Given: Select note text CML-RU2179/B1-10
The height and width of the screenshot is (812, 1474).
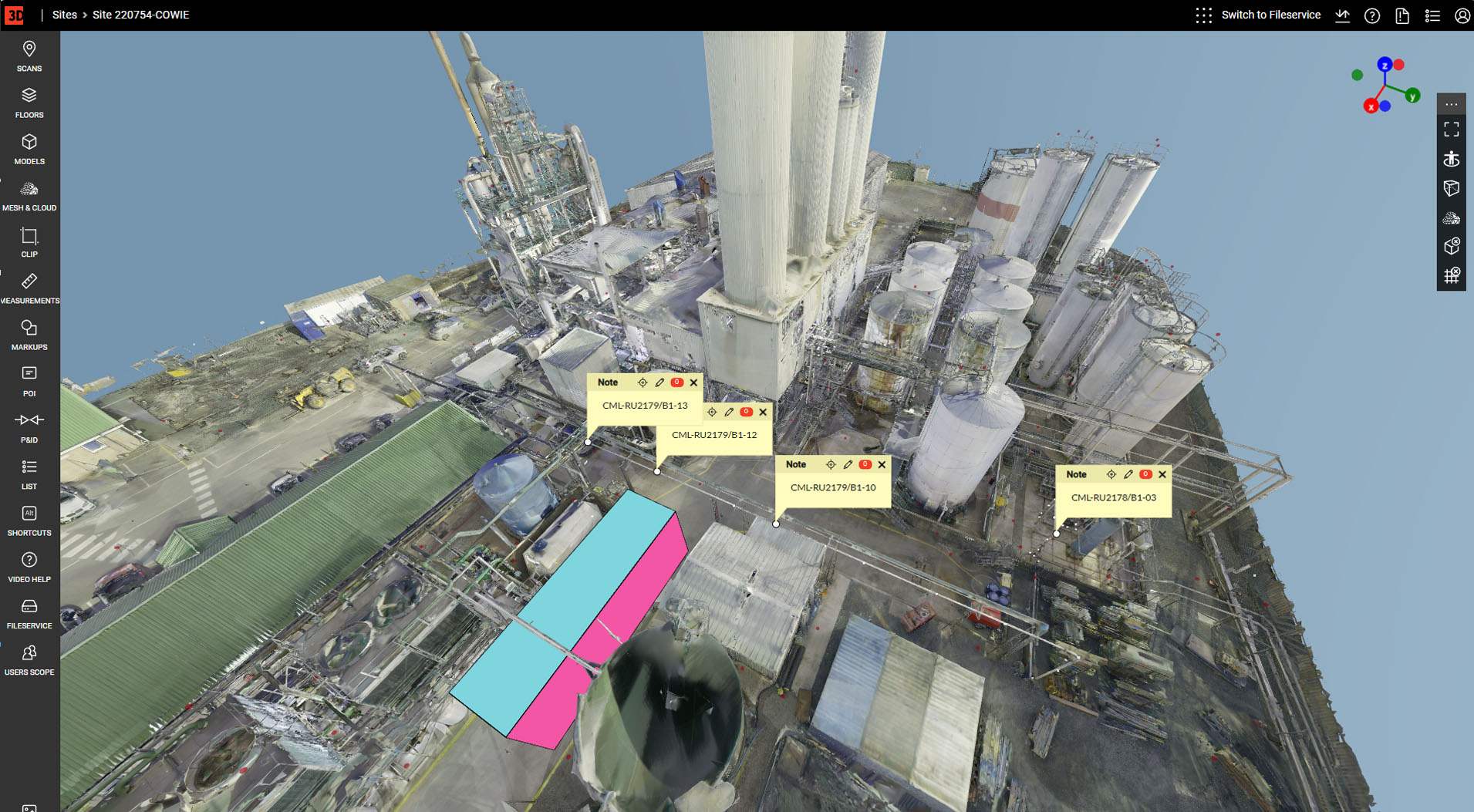Looking at the screenshot, I should click(833, 487).
